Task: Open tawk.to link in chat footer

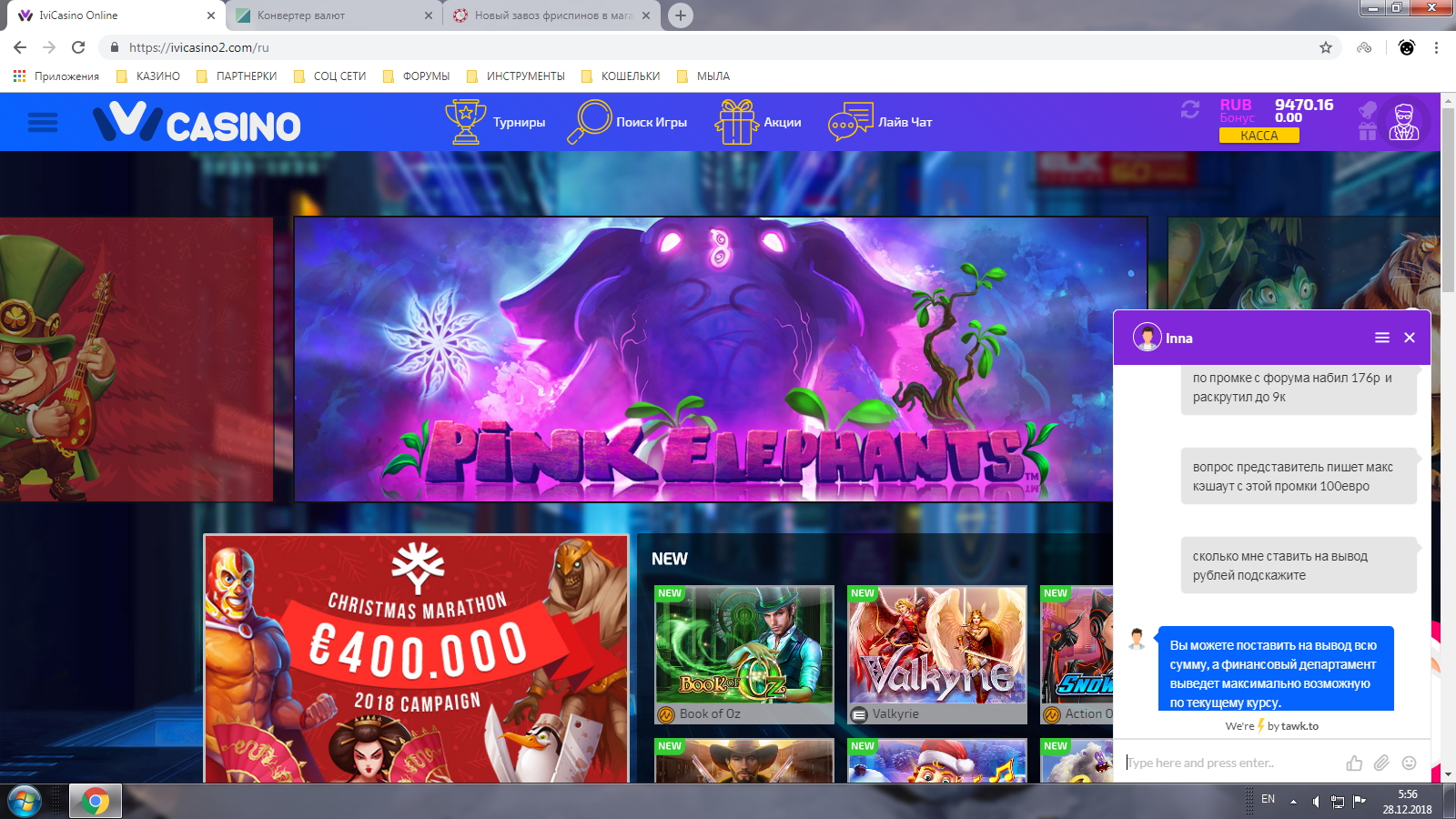Action: point(1299,726)
